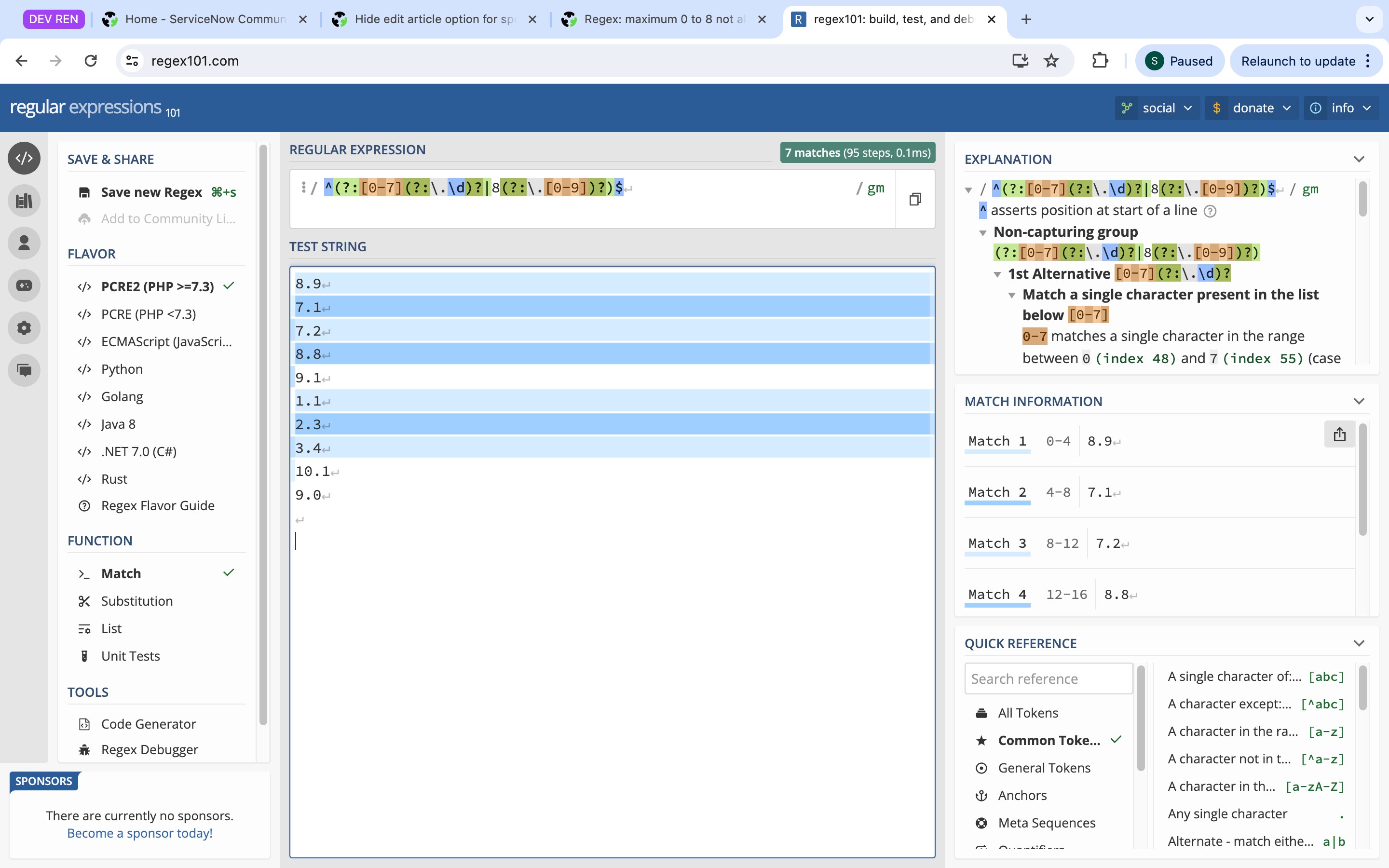Open the community library sidebar icon
Viewport: 1389px width, 868px height.
24,201
